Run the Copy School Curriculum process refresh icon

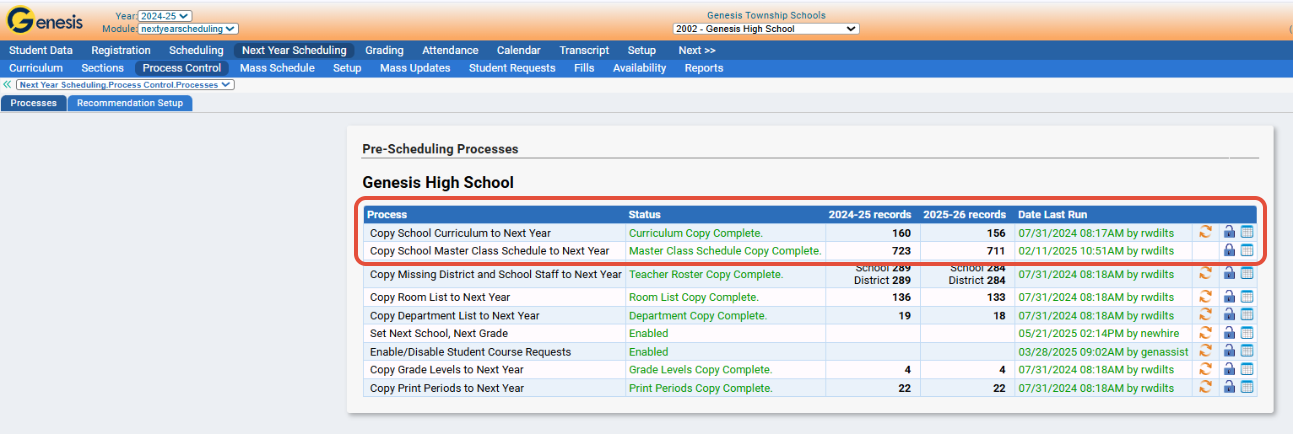(1205, 232)
